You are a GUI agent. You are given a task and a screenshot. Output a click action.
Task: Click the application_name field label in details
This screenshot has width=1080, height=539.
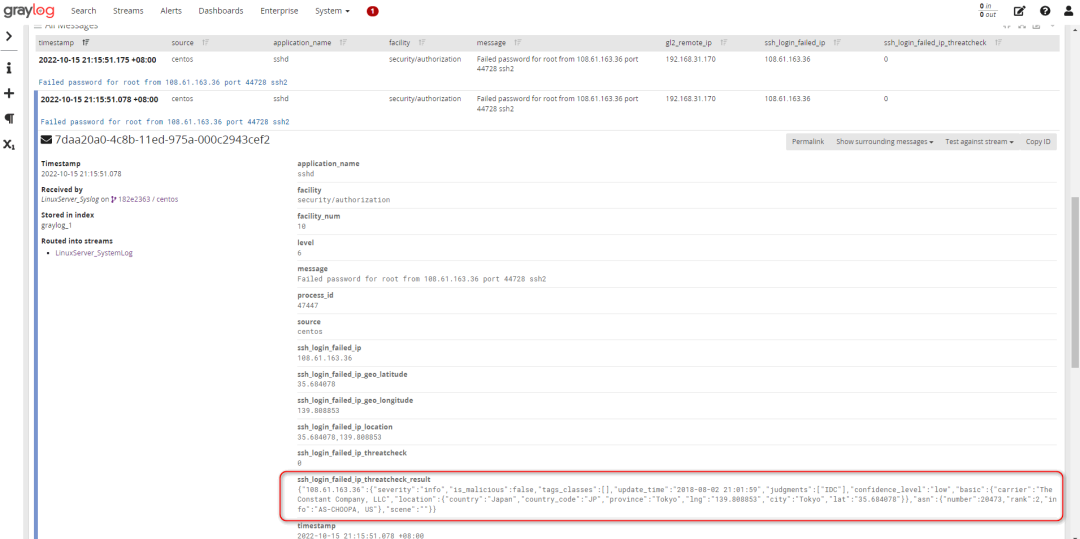pyautogui.click(x=328, y=163)
